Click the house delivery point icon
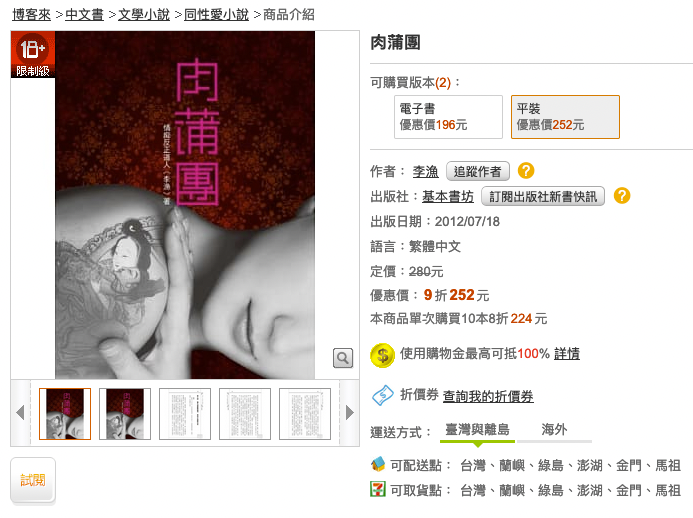This screenshot has height=518, width=693. pyautogui.click(x=378, y=464)
